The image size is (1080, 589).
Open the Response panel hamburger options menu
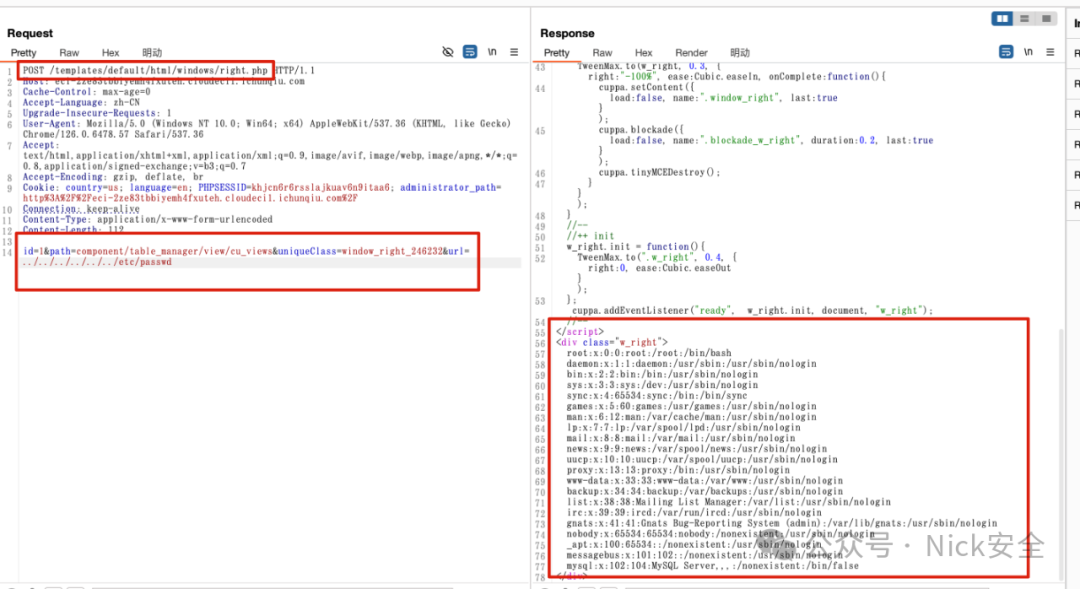1050,52
